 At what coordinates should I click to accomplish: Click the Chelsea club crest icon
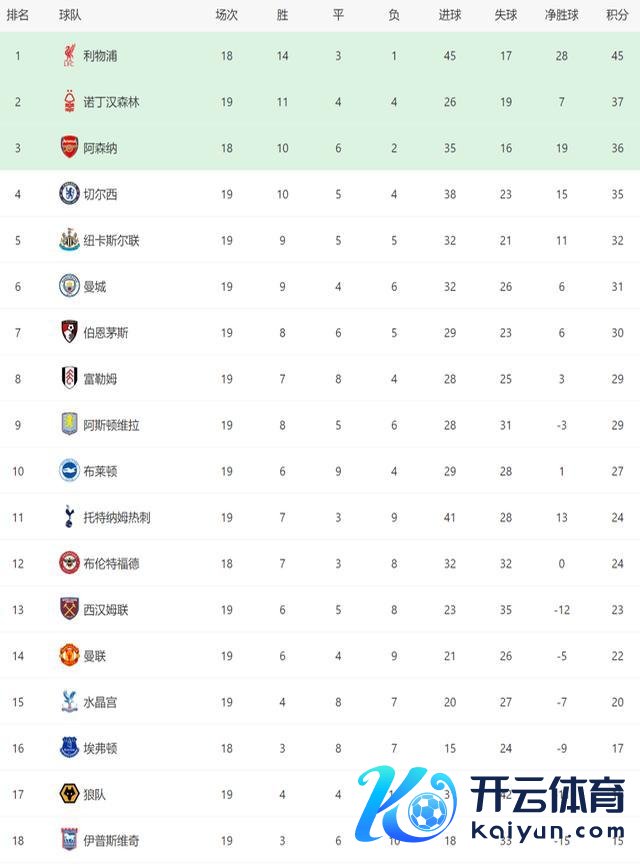[x=69, y=194]
